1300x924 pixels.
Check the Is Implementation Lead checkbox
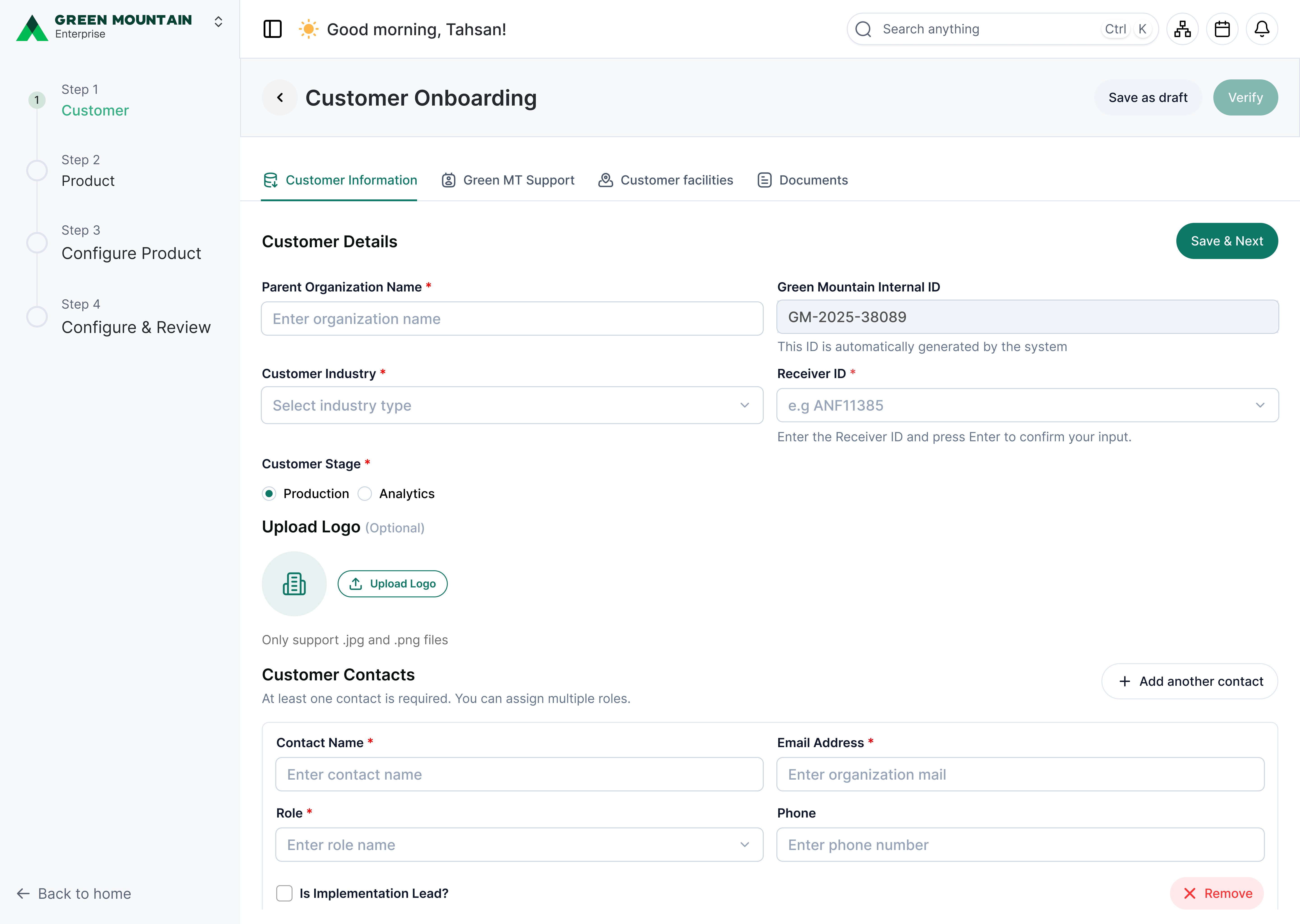(284, 893)
